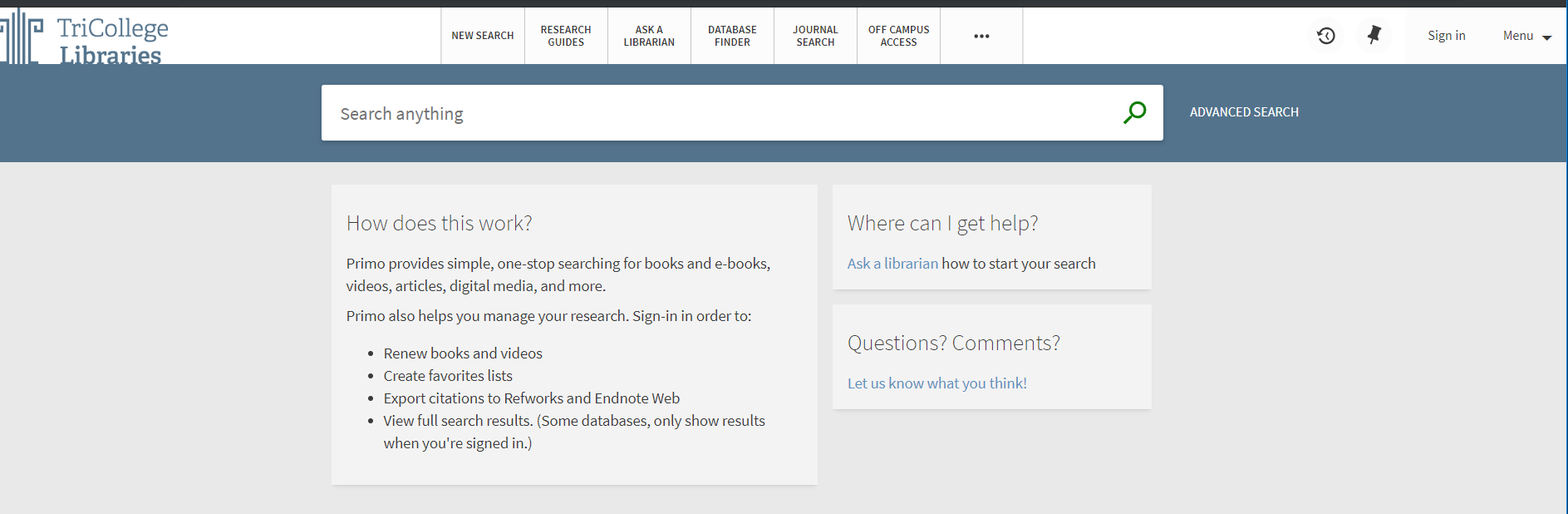The image size is (1568, 514).
Task: Click the green magnifier search icon
Action: pos(1134,112)
